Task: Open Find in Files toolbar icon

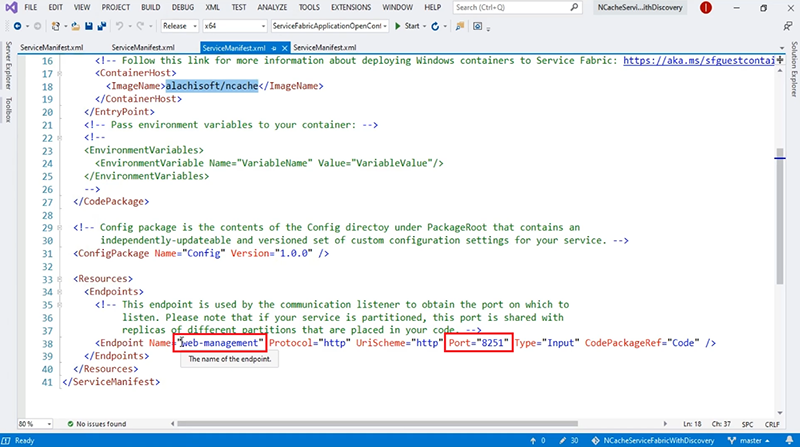Action: tap(460, 26)
